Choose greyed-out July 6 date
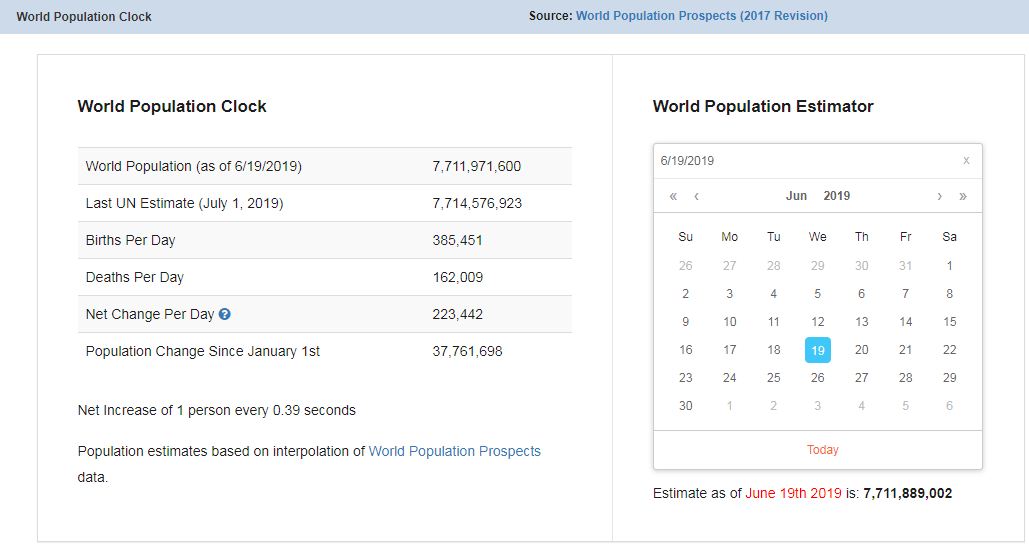The height and width of the screenshot is (554, 1029). click(x=950, y=406)
